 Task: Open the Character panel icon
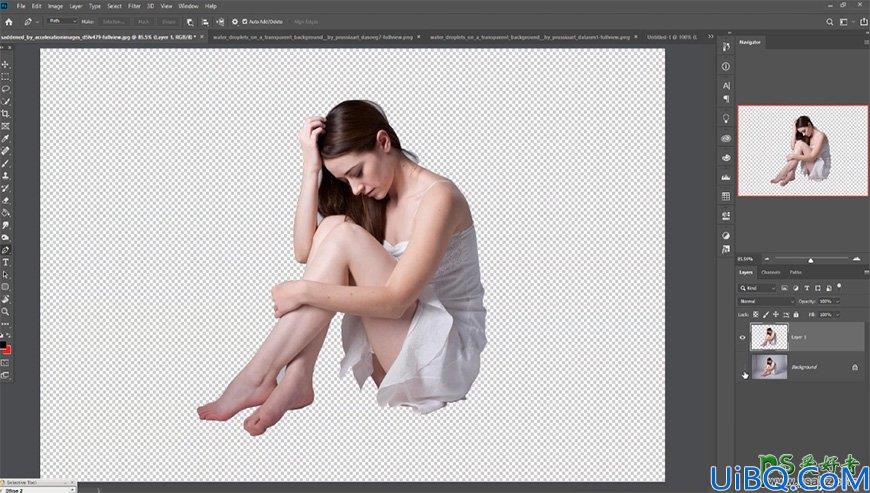click(x=726, y=86)
